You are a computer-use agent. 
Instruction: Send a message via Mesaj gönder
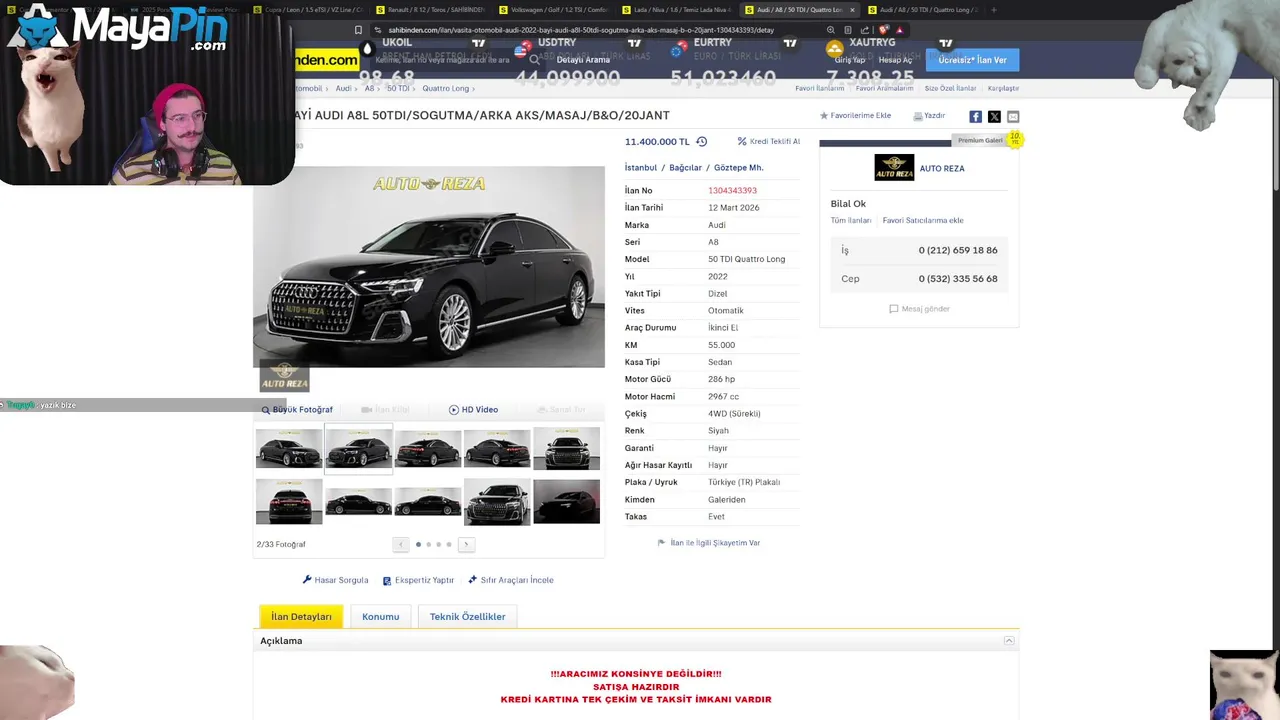(919, 309)
